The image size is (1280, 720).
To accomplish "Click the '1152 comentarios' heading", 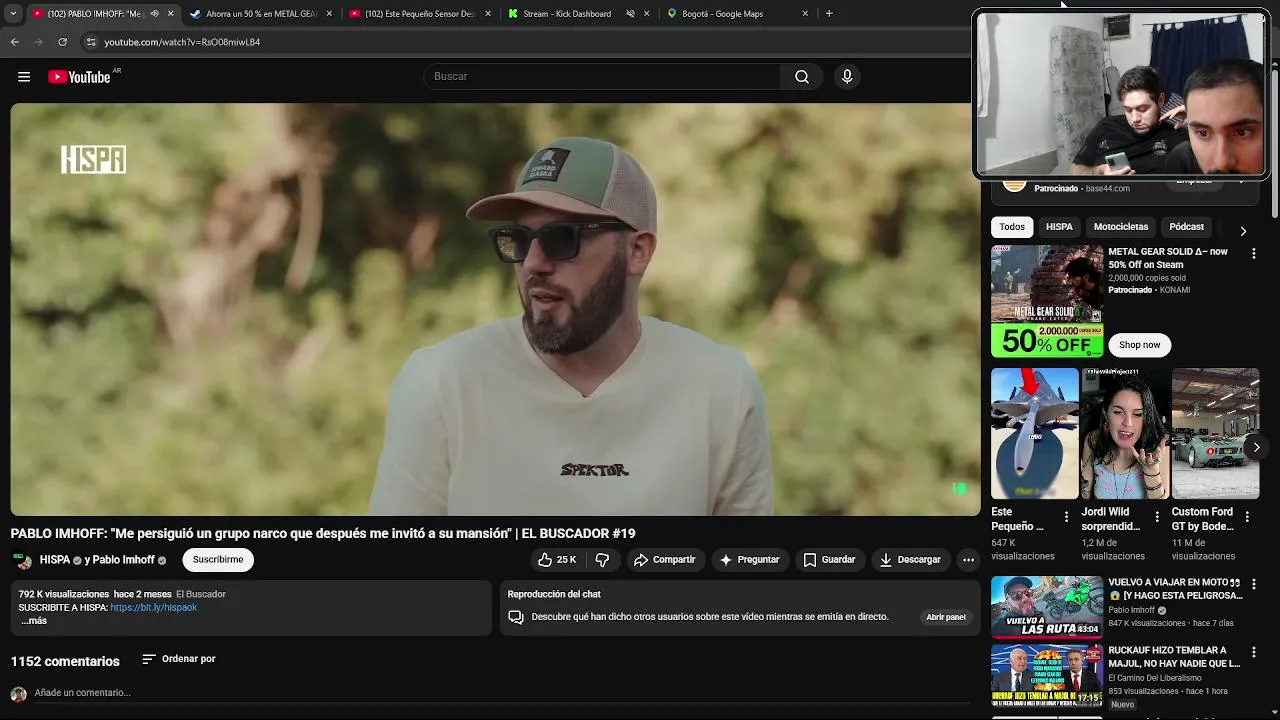I will (65, 661).
